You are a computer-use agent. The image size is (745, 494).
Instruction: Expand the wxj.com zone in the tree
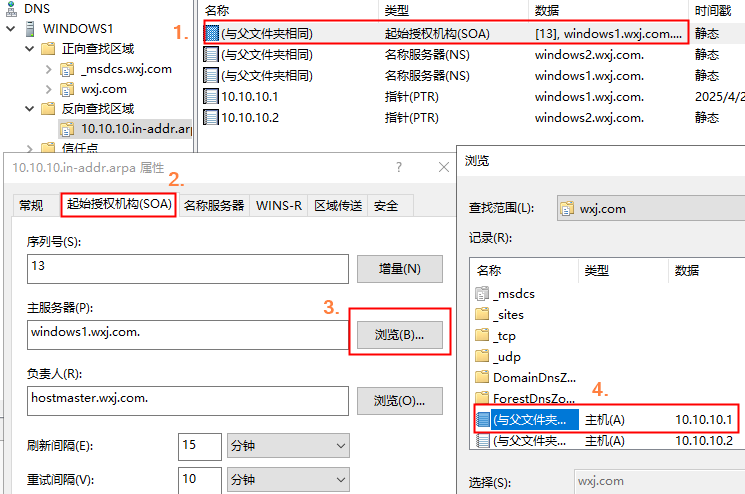pos(48,89)
